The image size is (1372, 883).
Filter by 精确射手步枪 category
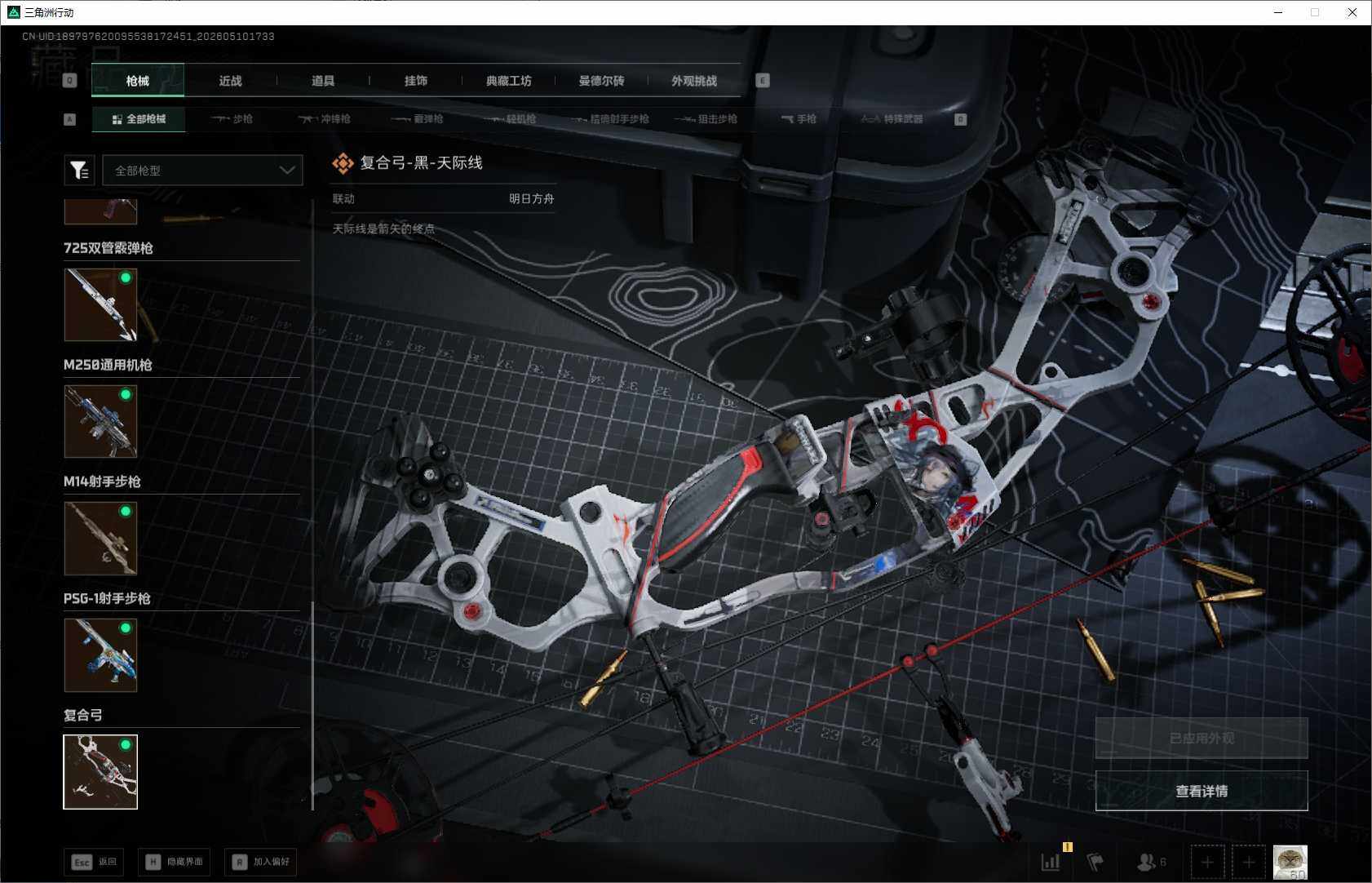coord(610,119)
